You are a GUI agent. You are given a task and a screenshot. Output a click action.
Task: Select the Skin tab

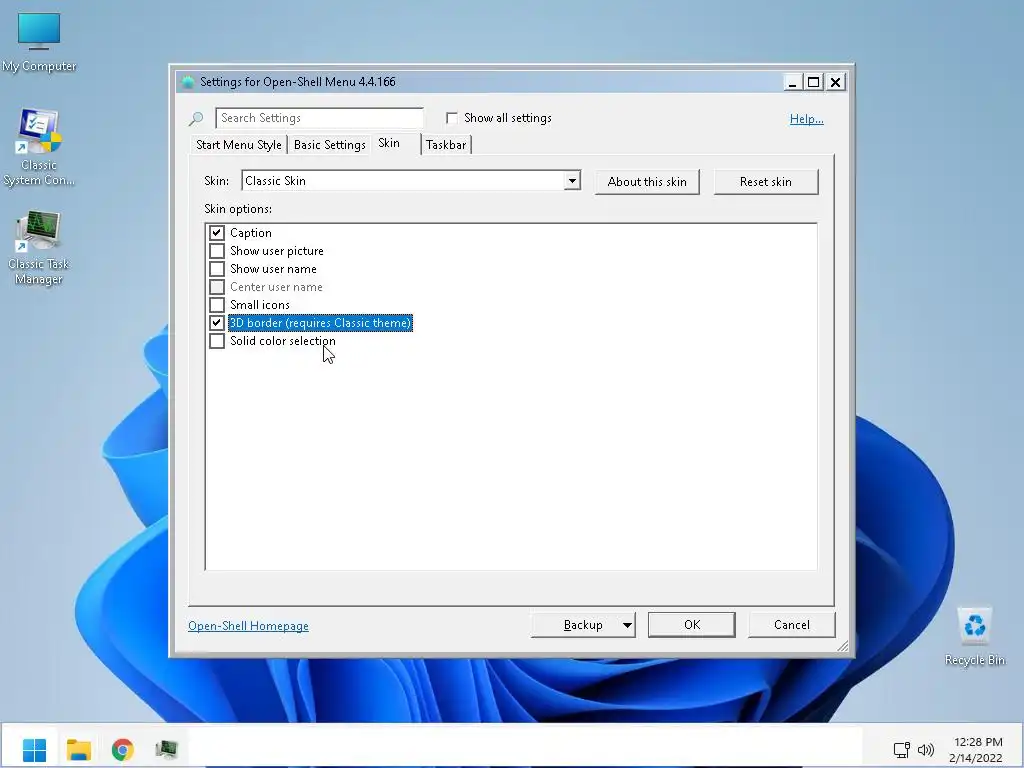pyautogui.click(x=389, y=143)
